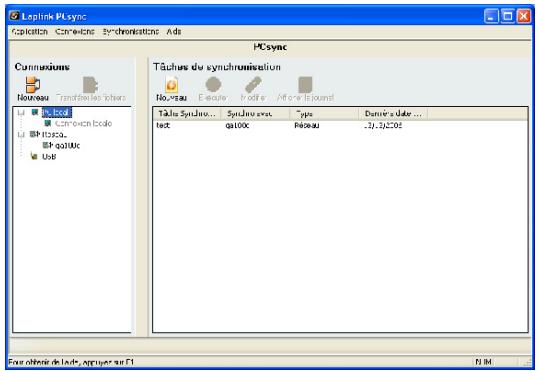Open the Application menu
The width and height of the screenshot is (537, 371).
pyautogui.click(x=29, y=32)
